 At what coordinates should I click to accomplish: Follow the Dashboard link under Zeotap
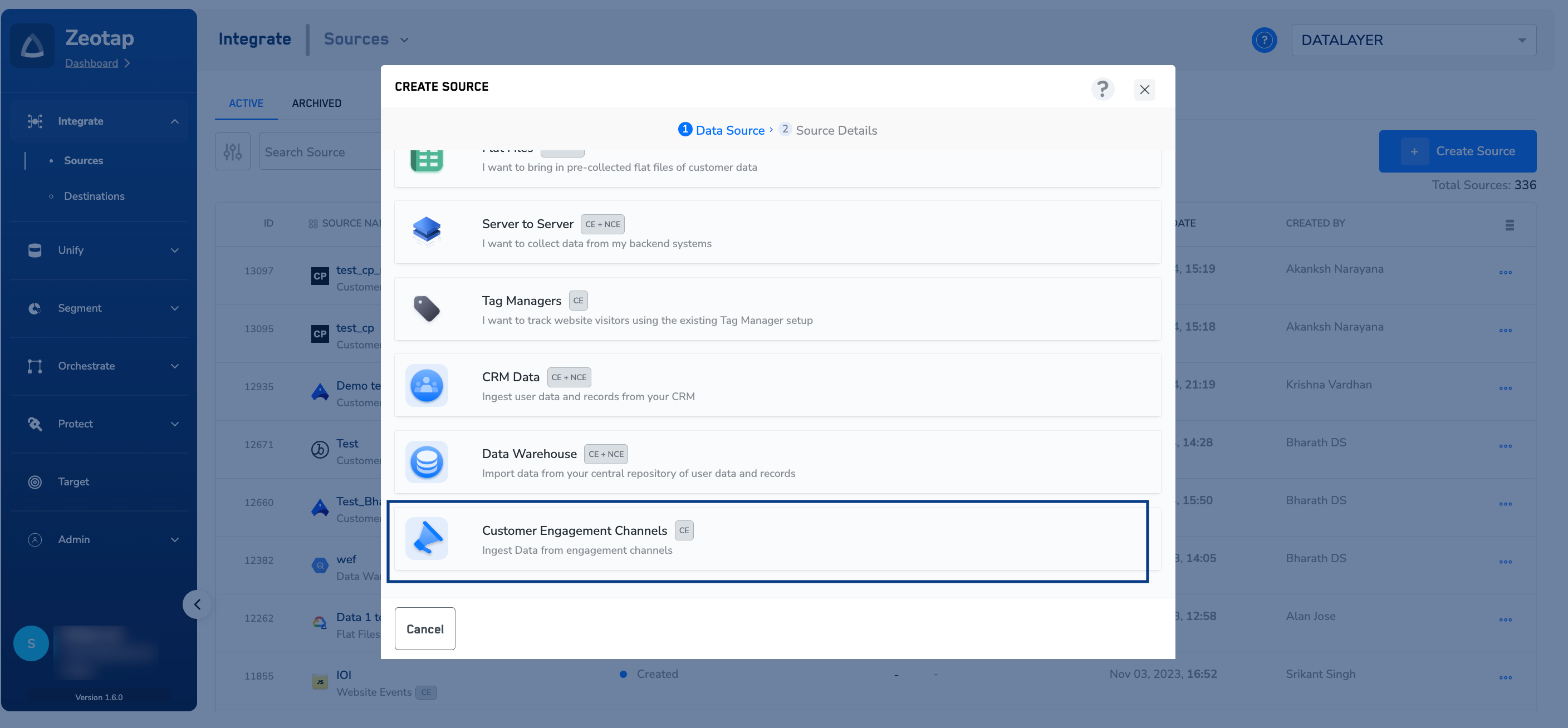click(91, 63)
